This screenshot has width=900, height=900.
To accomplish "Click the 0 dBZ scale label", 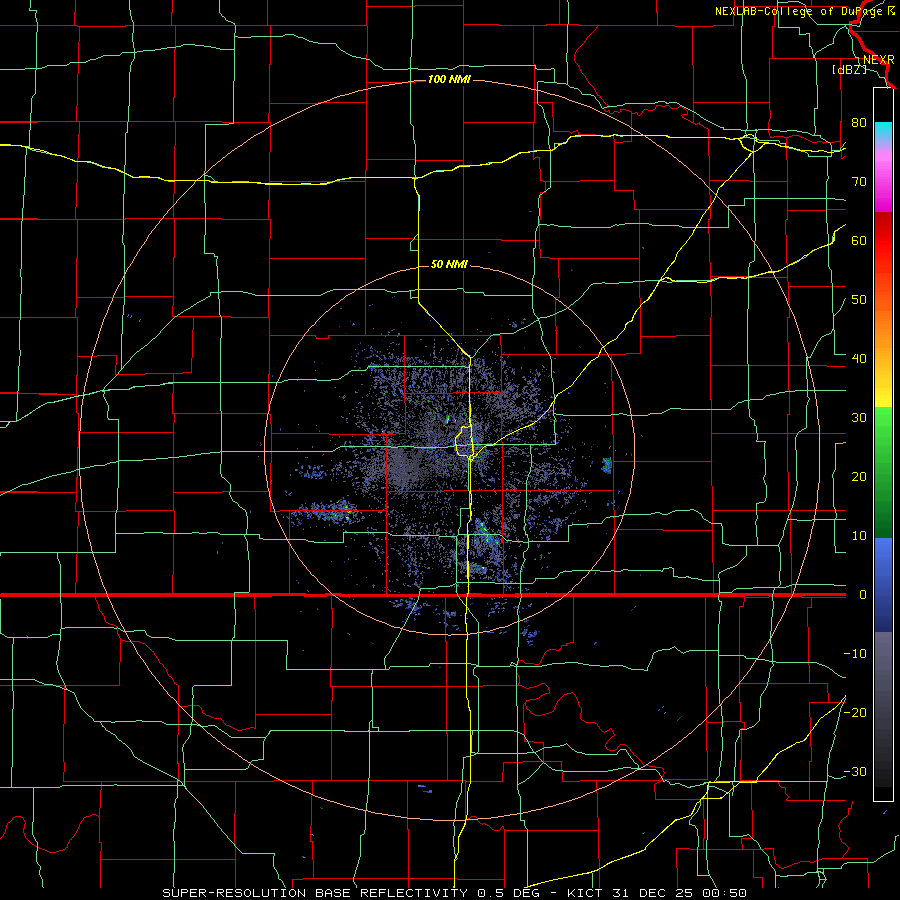I will (862, 595).
